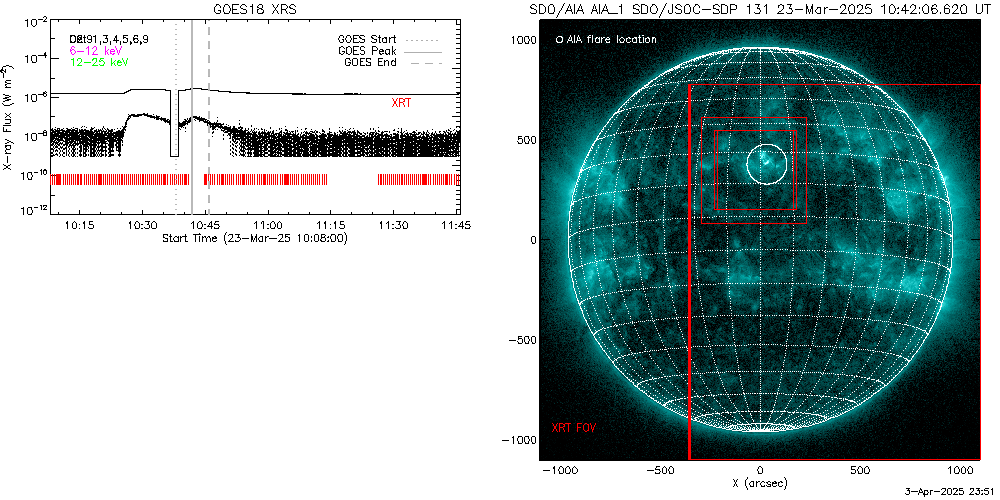Click the '10:30' time tick label
The image size is (1000, 500).
(x=142, y=226)
